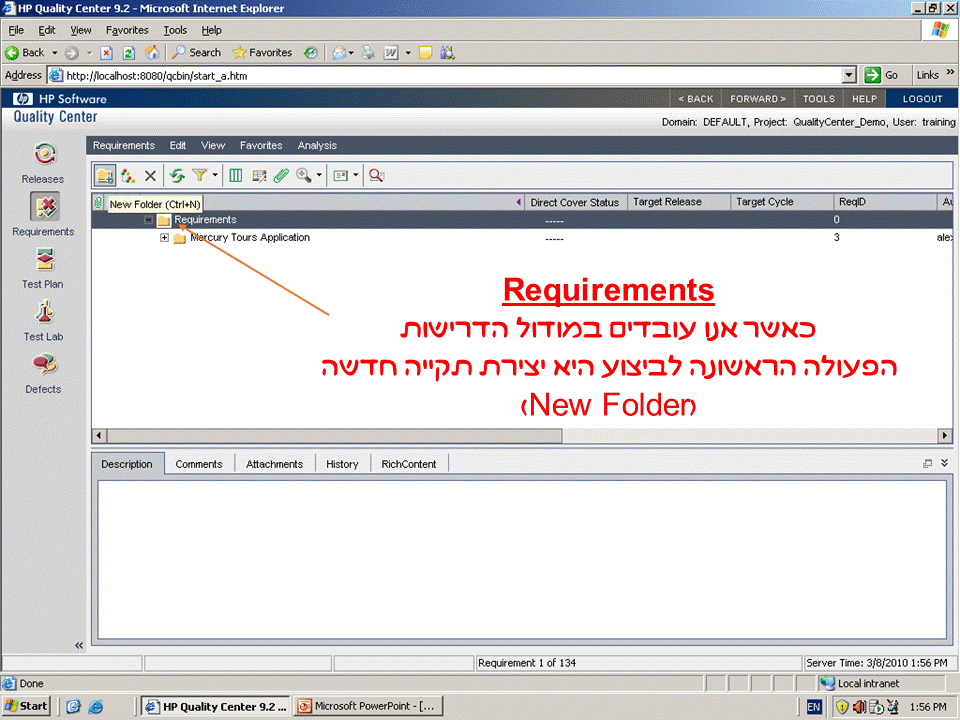The height and width of the screenshot is (720, 960).
Task: Click the Go button
Action: pos(881,75)
